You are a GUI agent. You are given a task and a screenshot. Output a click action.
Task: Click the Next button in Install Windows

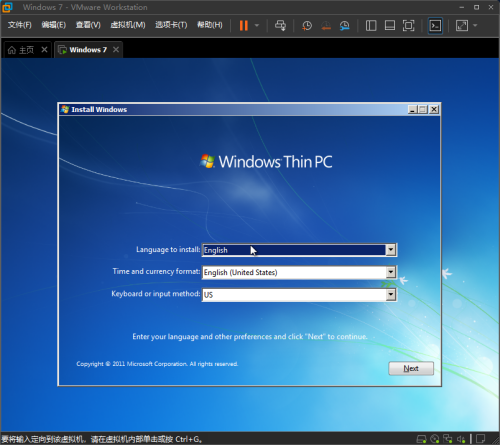point(411,368)
